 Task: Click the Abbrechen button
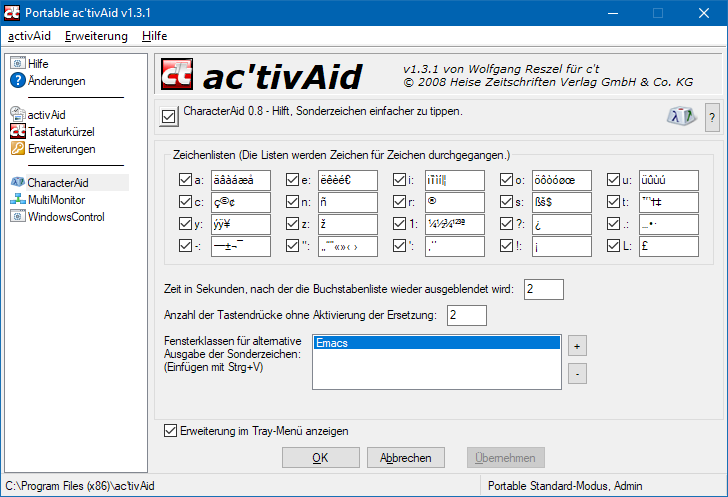coord(406,458)
